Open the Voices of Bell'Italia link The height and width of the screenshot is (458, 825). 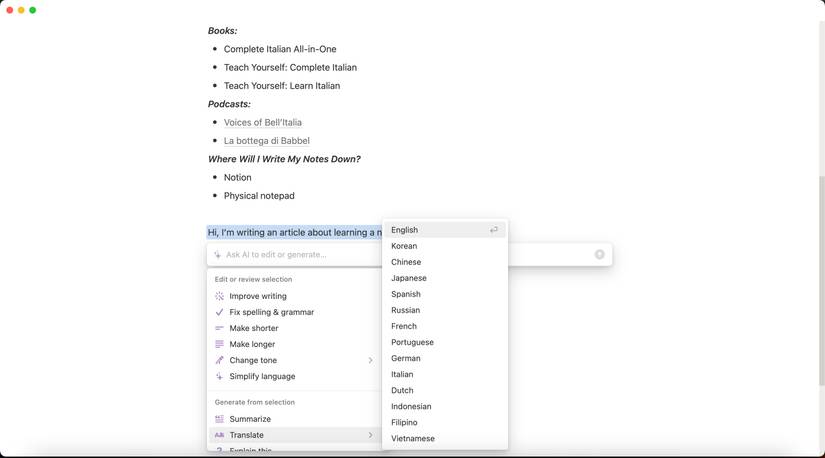point(263,122)
